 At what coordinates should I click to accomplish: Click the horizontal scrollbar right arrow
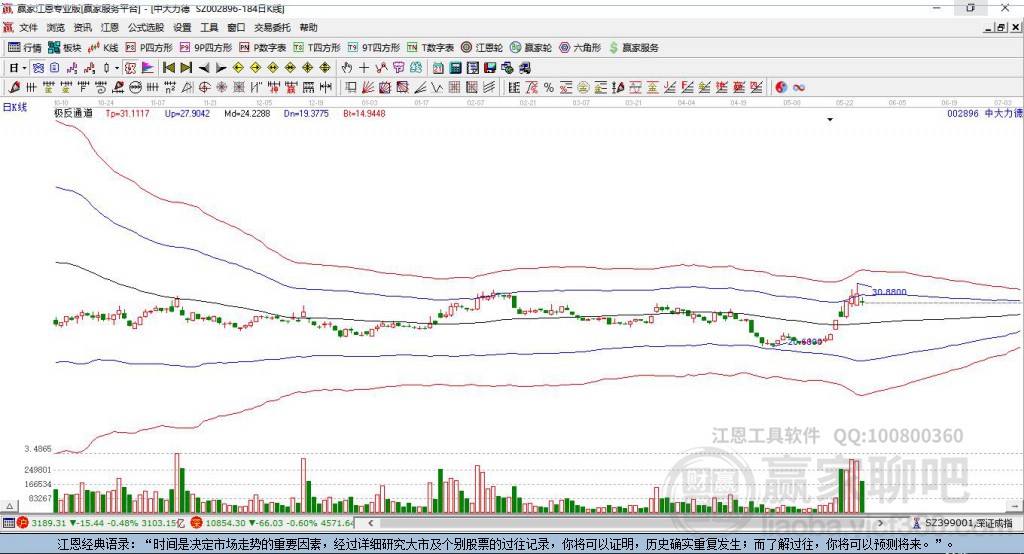(x=880, y=523)
